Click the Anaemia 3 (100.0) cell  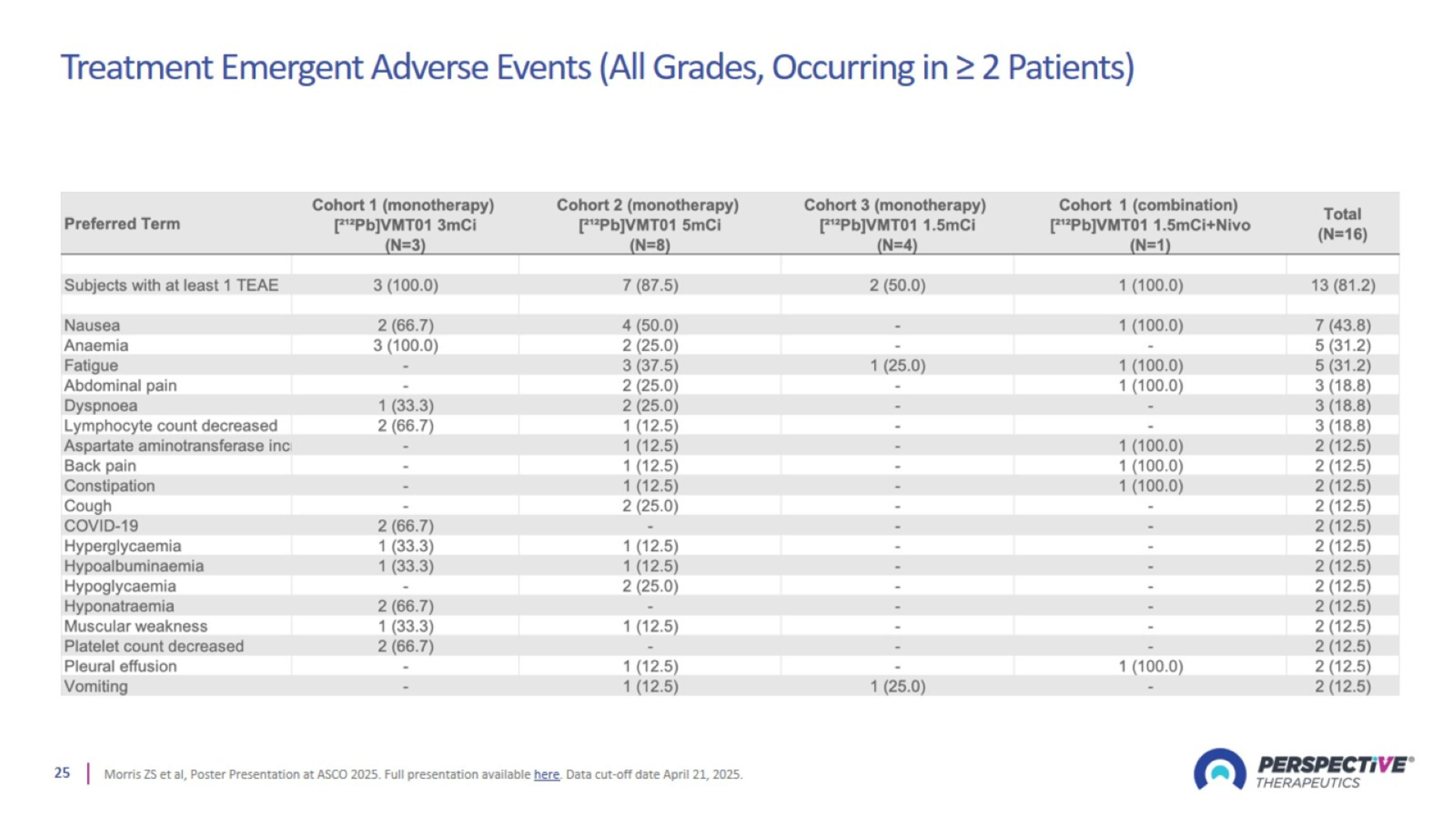(x=405, y=345)
